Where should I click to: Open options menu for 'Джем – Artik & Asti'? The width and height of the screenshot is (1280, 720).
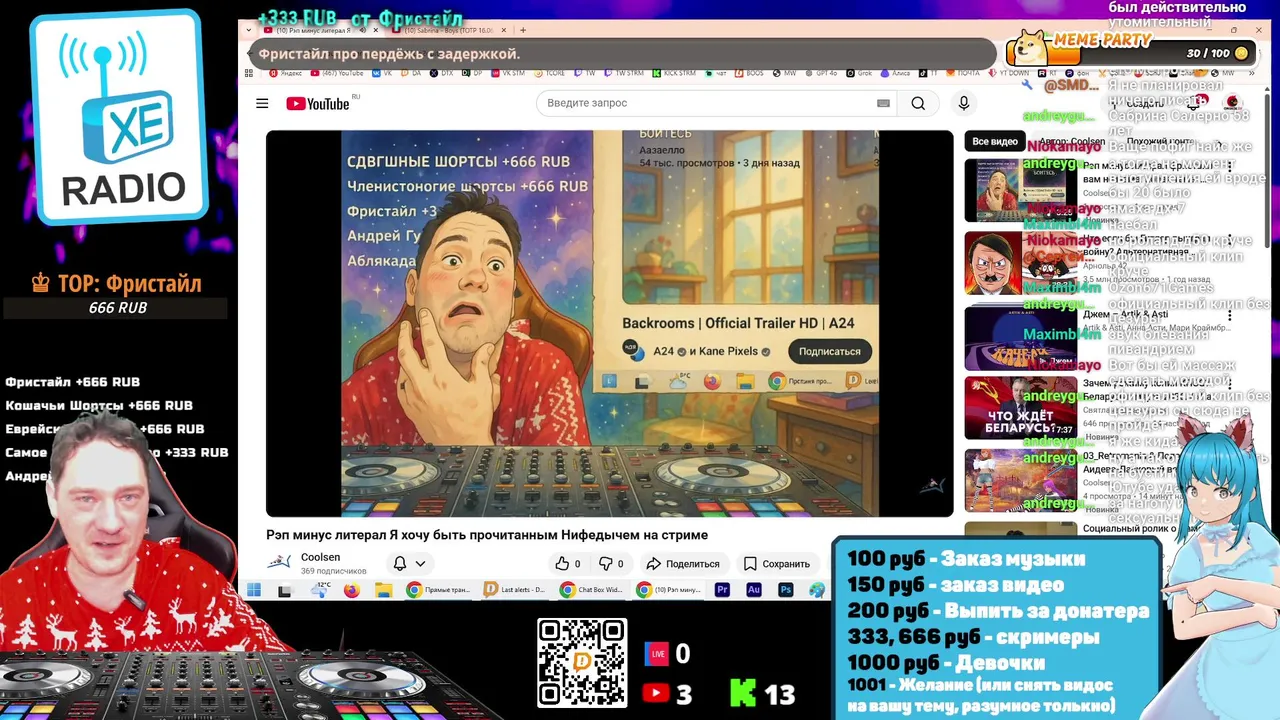[x=1230, y=315]
